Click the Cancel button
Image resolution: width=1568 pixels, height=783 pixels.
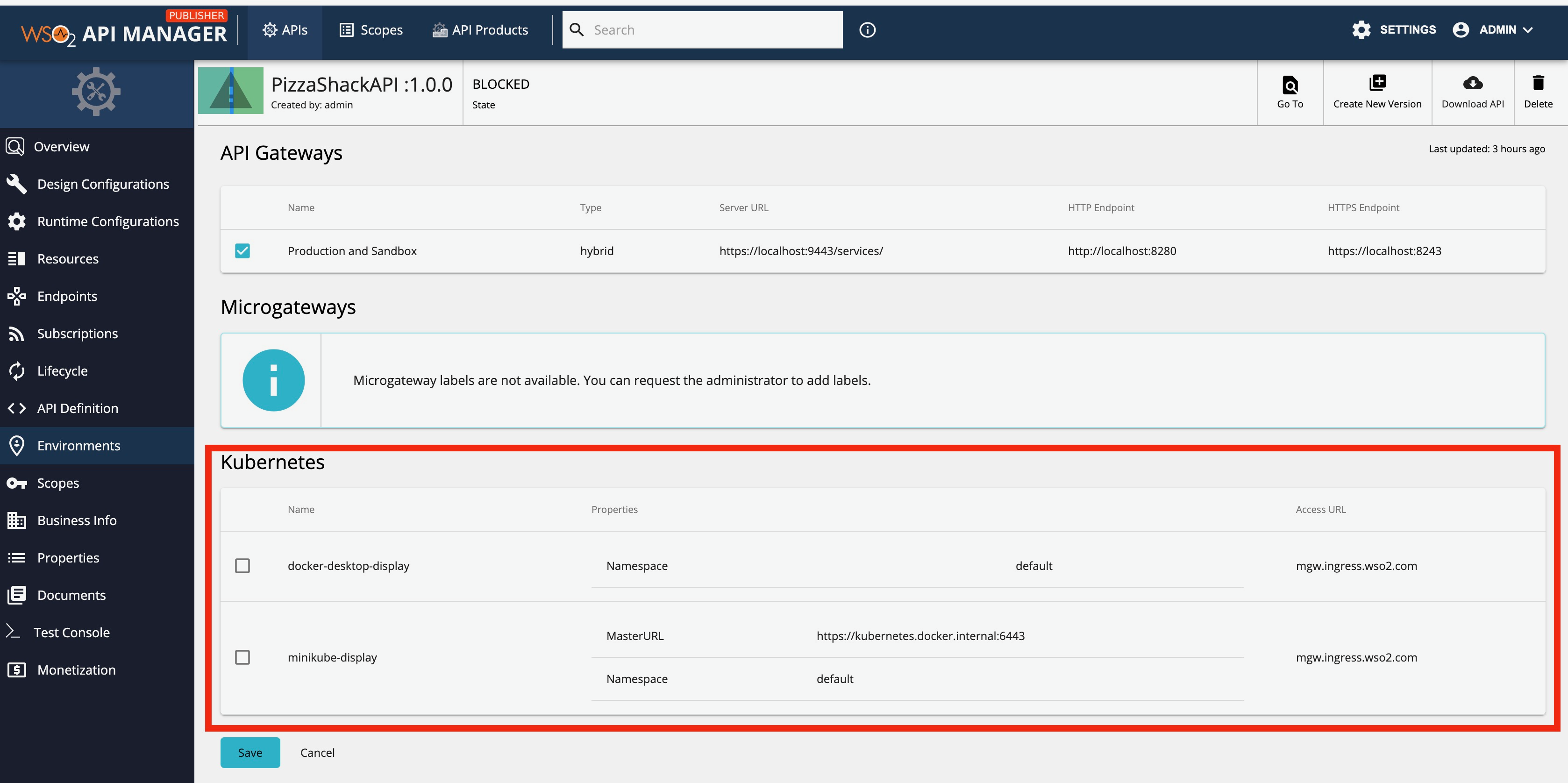point(317,753)
